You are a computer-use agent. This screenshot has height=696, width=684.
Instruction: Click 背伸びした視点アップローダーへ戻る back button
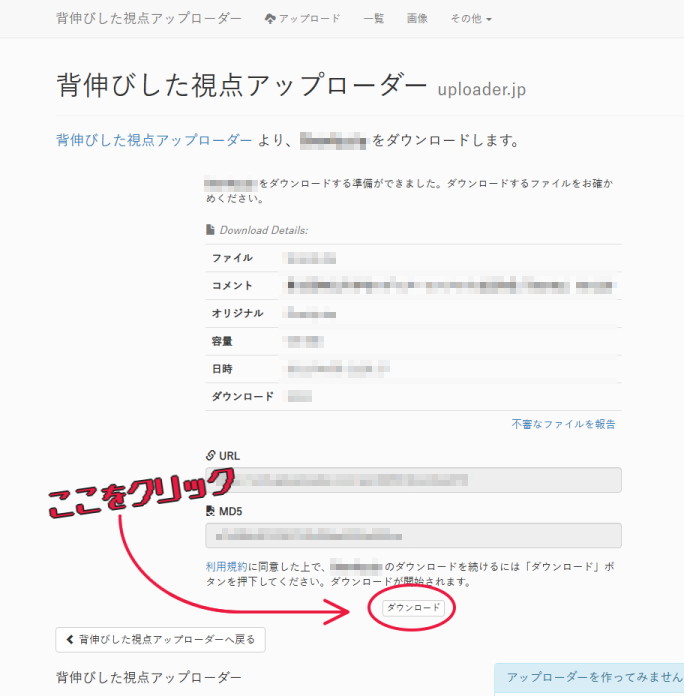(x=160, y=640)
